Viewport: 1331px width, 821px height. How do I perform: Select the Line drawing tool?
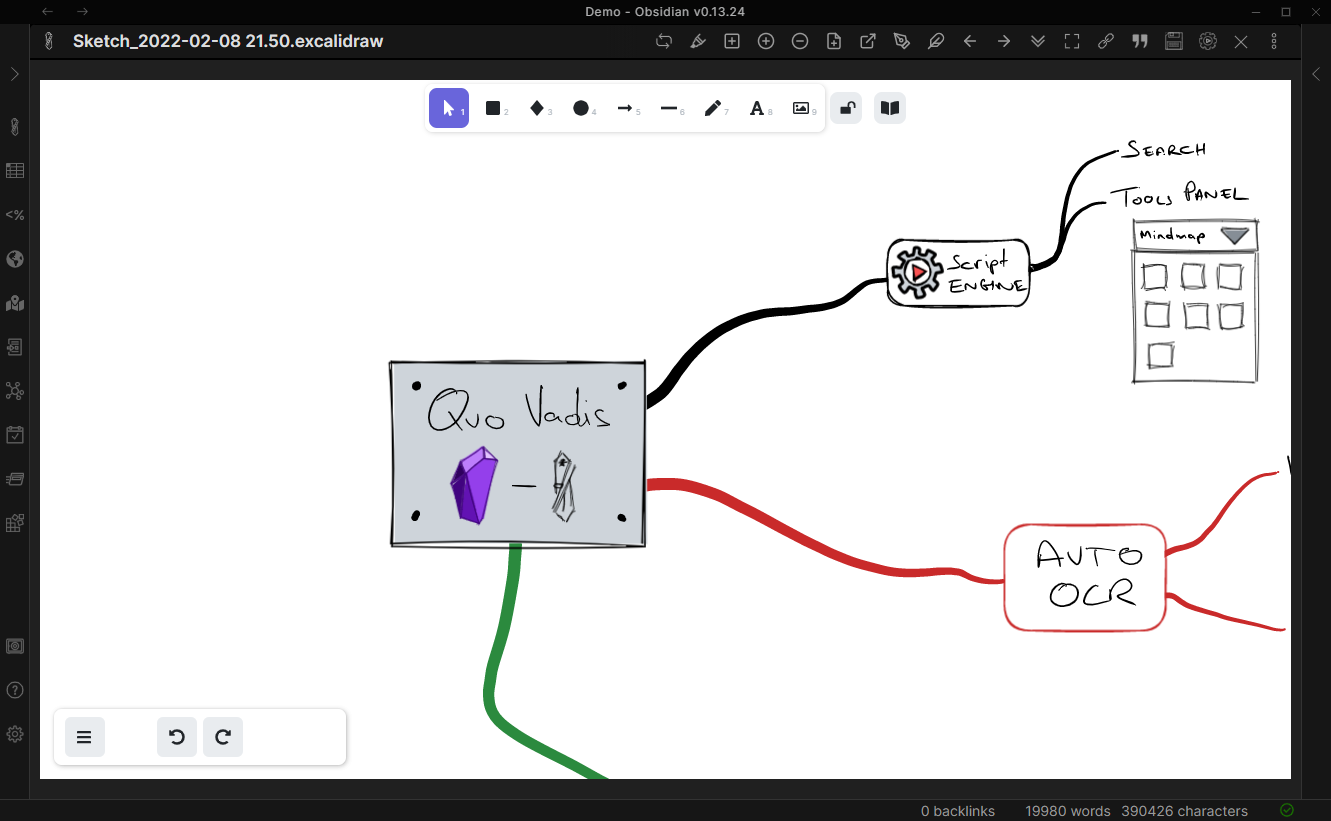pos(669,108)
